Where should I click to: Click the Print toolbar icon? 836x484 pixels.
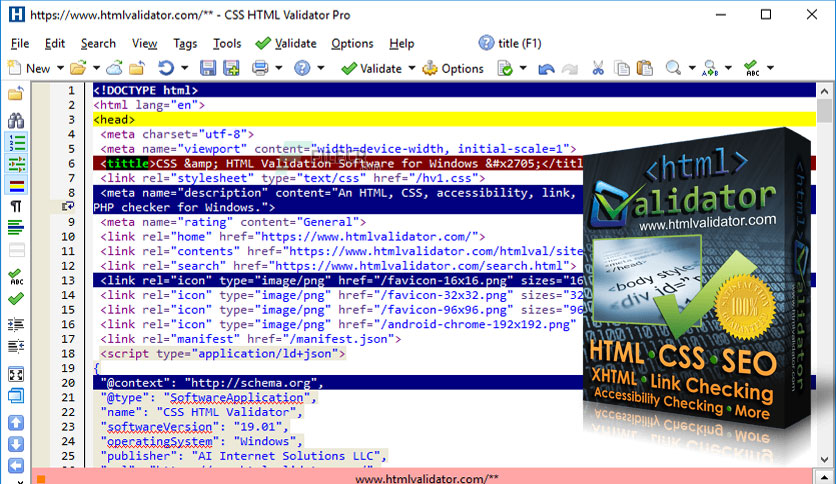[260, 68]
